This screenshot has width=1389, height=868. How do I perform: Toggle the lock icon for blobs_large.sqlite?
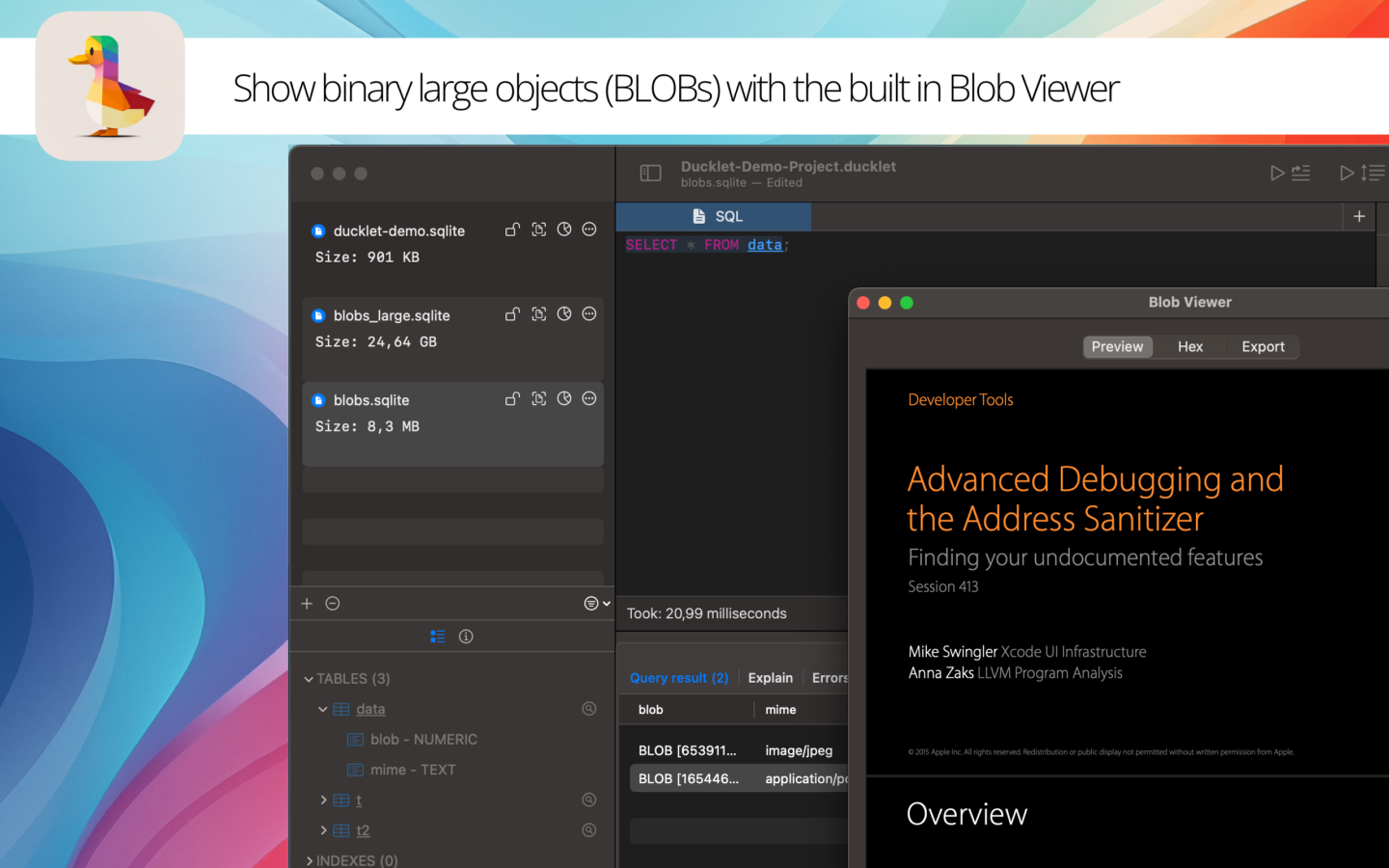coord(512,314)
